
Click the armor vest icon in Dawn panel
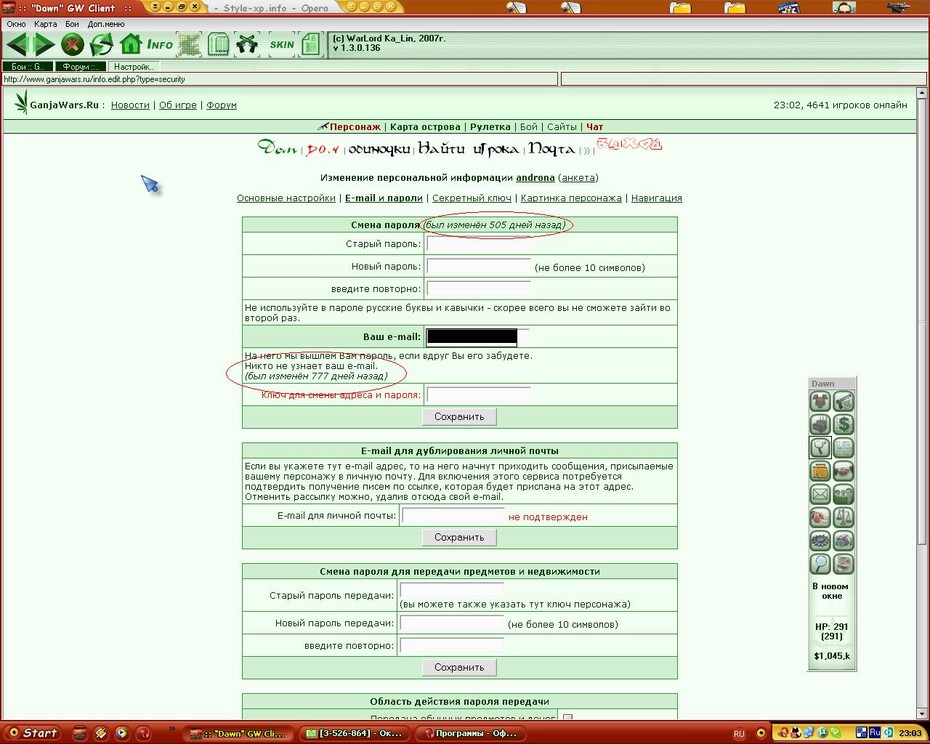820,402
